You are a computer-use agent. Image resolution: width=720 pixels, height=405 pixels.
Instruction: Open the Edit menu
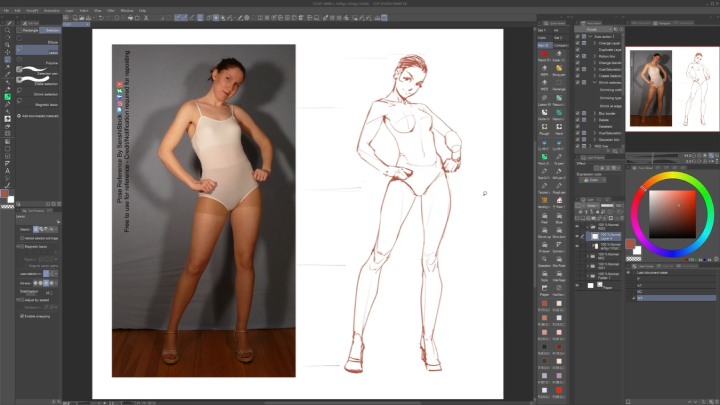[x=17, y=10]
